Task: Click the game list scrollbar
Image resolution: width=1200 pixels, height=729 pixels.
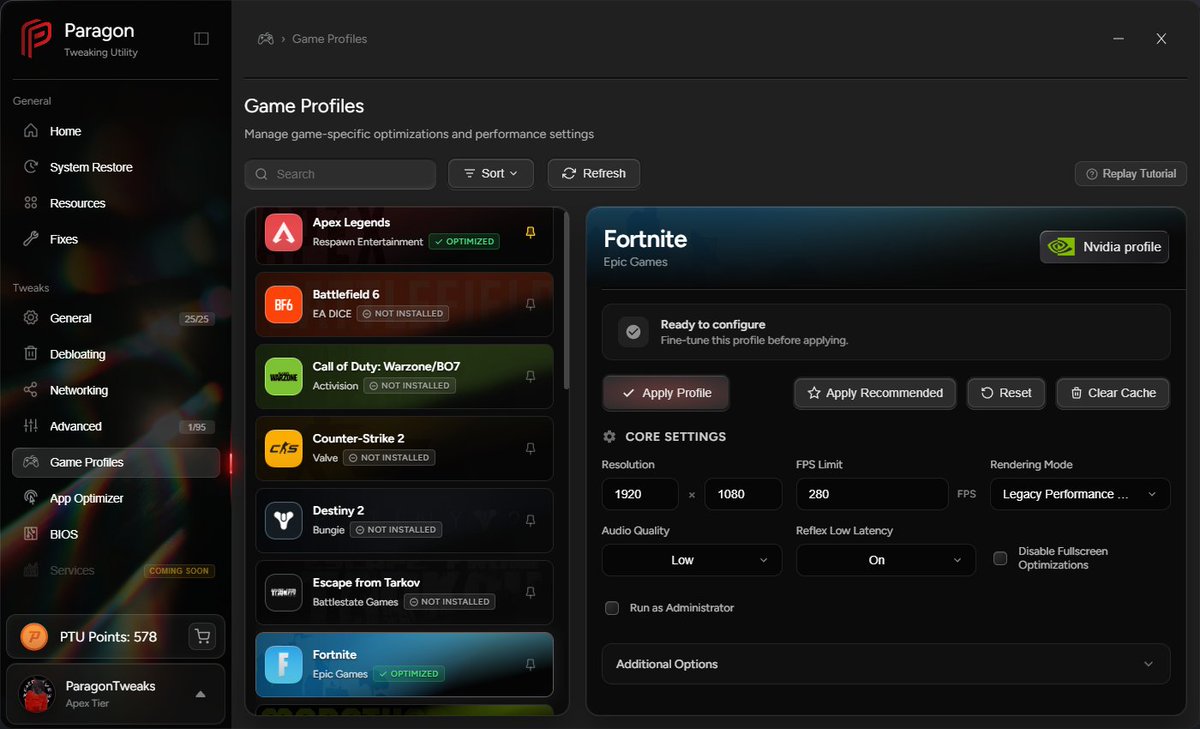Action: pyautogui.click(x=566, y=300)
